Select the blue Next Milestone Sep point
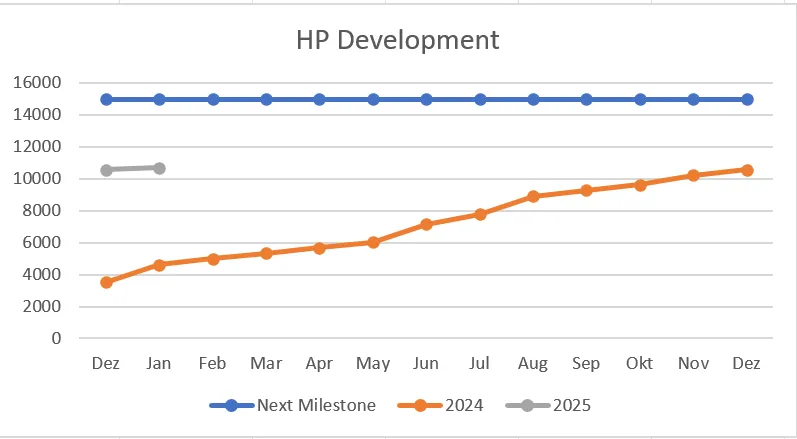 [x=586, y=99]
